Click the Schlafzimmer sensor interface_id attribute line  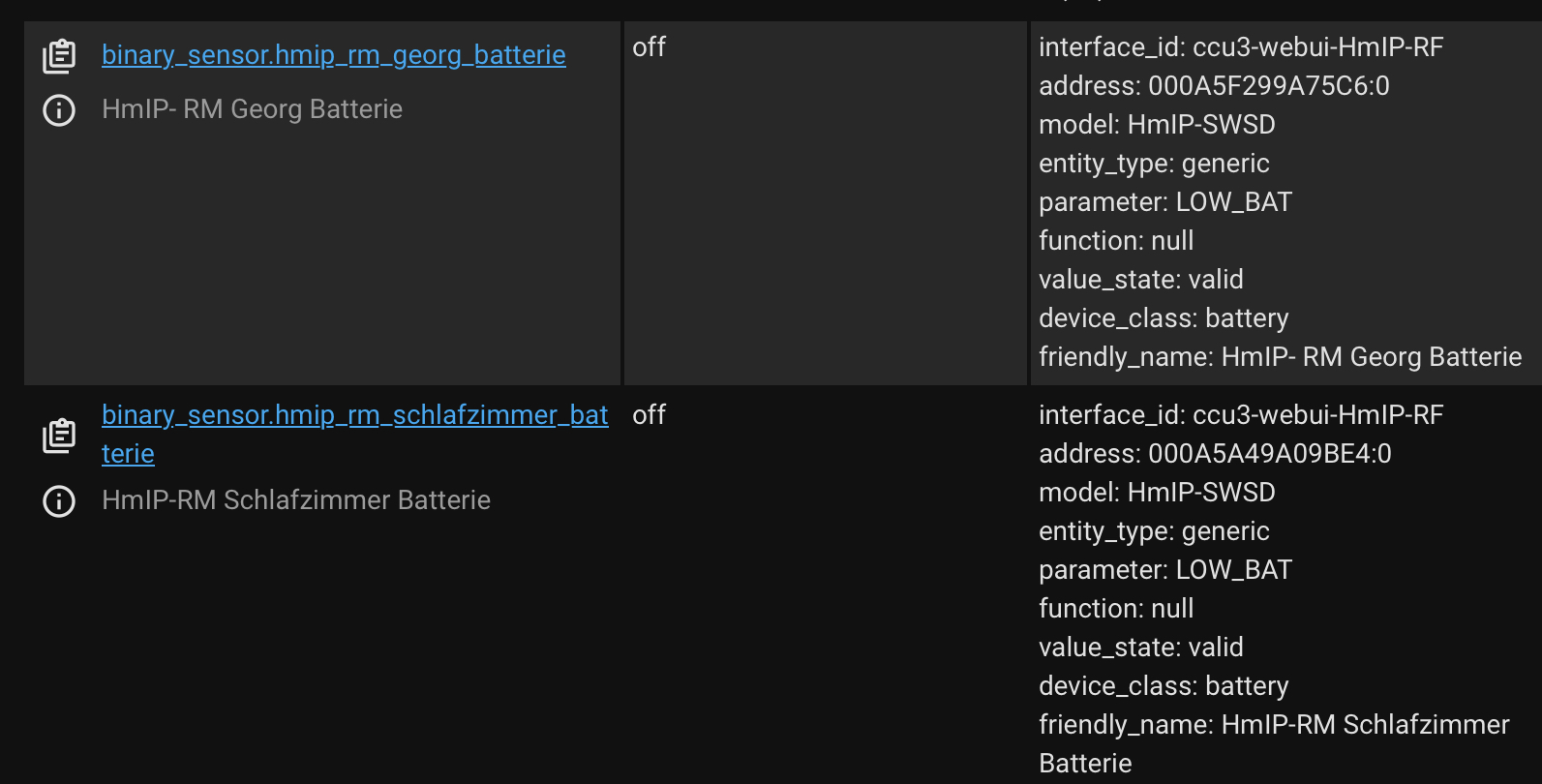(1241, 415)
